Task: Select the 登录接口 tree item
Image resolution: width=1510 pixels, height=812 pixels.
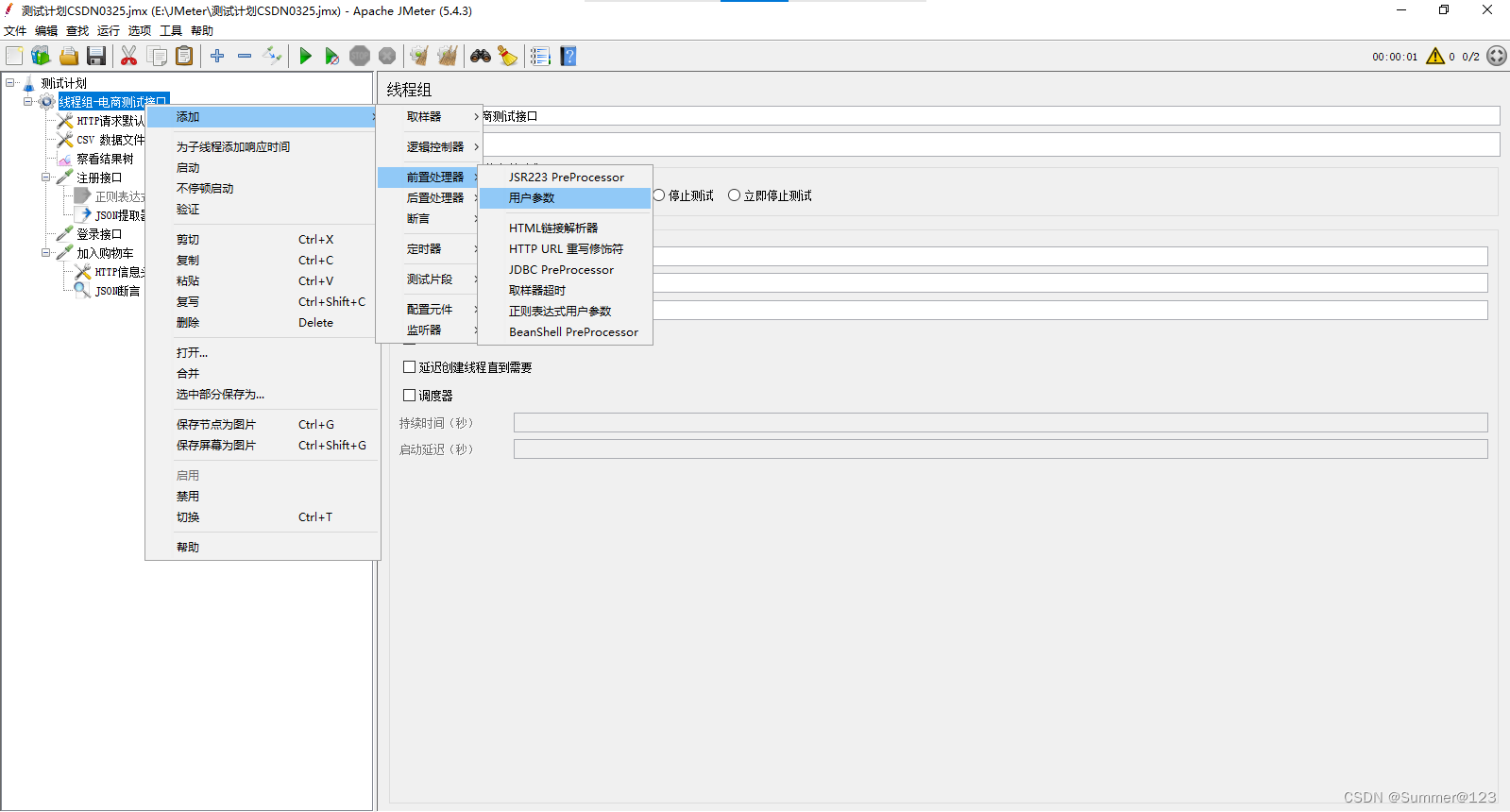Action: 99,234
